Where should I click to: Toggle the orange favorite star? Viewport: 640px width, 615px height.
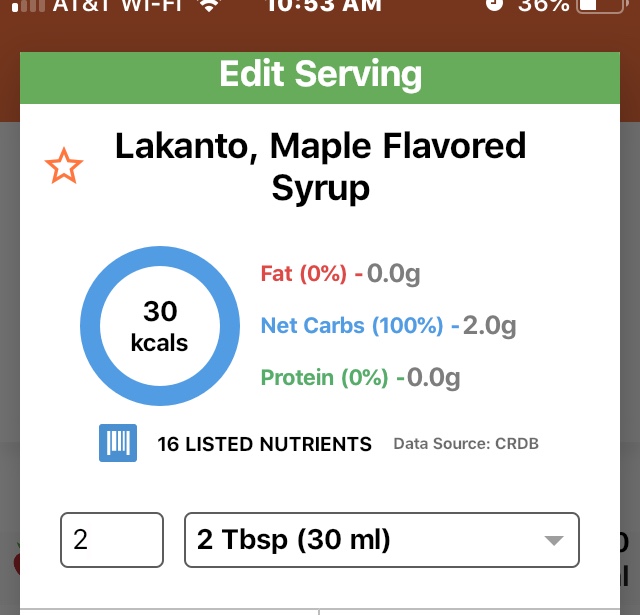coord(64,166)
